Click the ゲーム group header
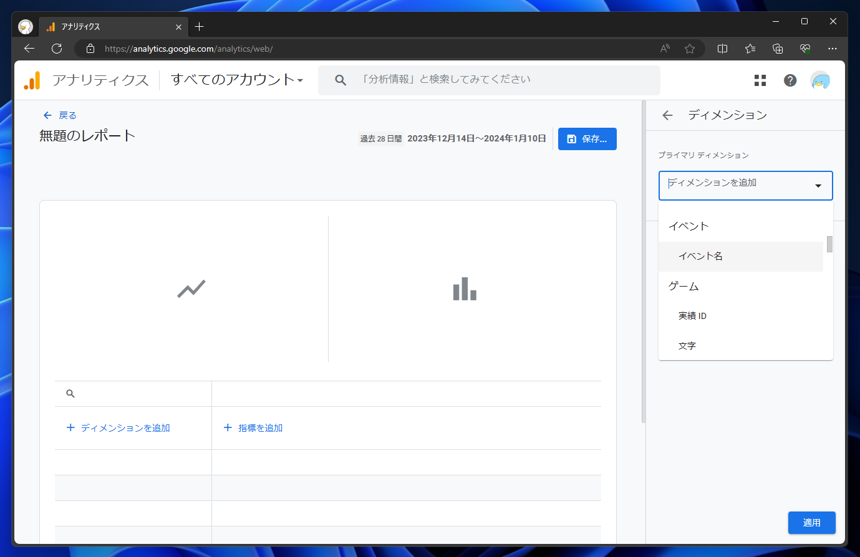The height and width of the screenshot is (557, 860). pos(683,286)
